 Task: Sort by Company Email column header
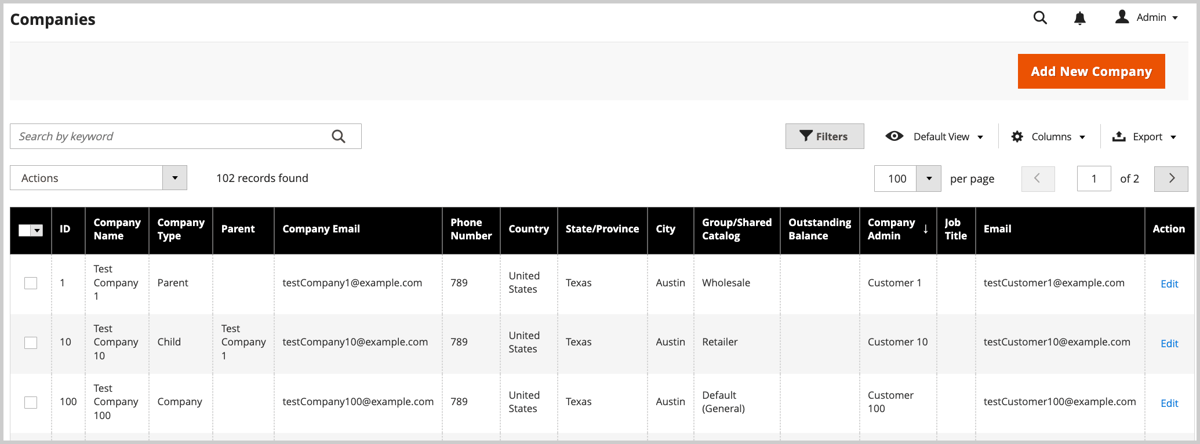(x=358, y=229)
